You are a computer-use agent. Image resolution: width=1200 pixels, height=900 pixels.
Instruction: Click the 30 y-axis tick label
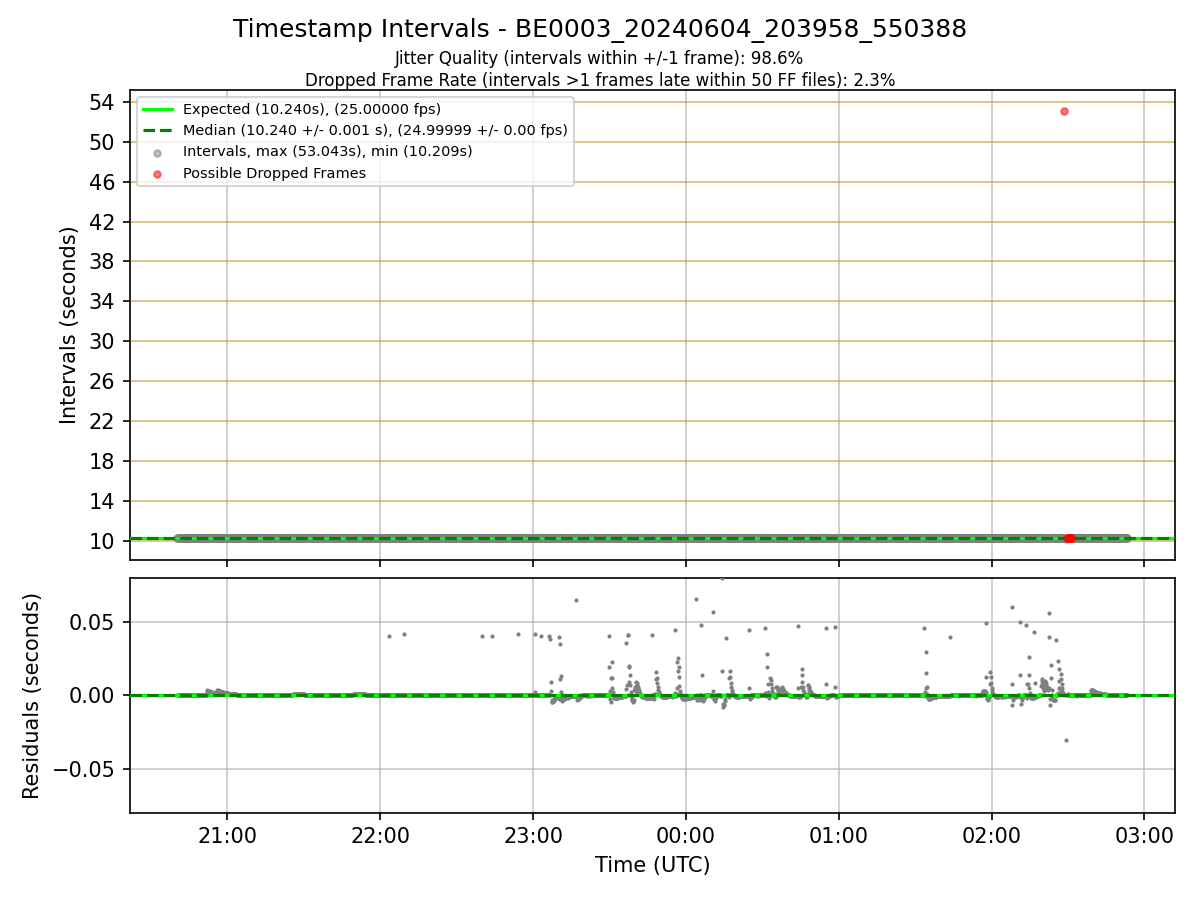click(x=103, y=342)
